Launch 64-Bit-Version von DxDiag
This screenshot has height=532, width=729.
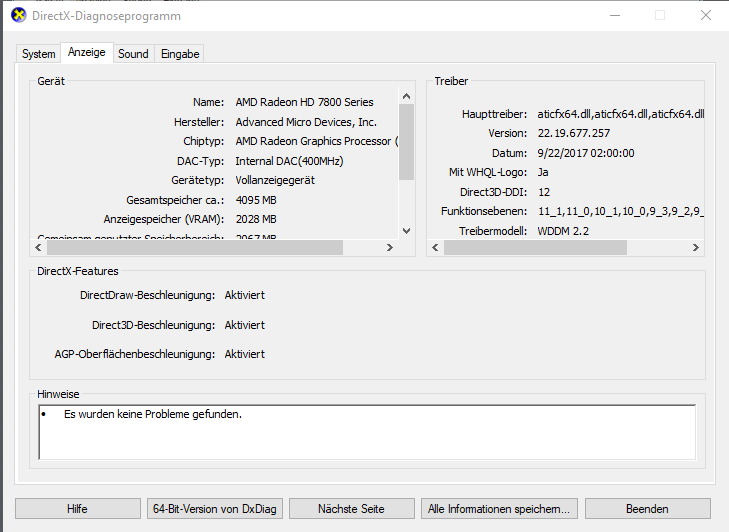pyautogui.click(x=214, y=509)
